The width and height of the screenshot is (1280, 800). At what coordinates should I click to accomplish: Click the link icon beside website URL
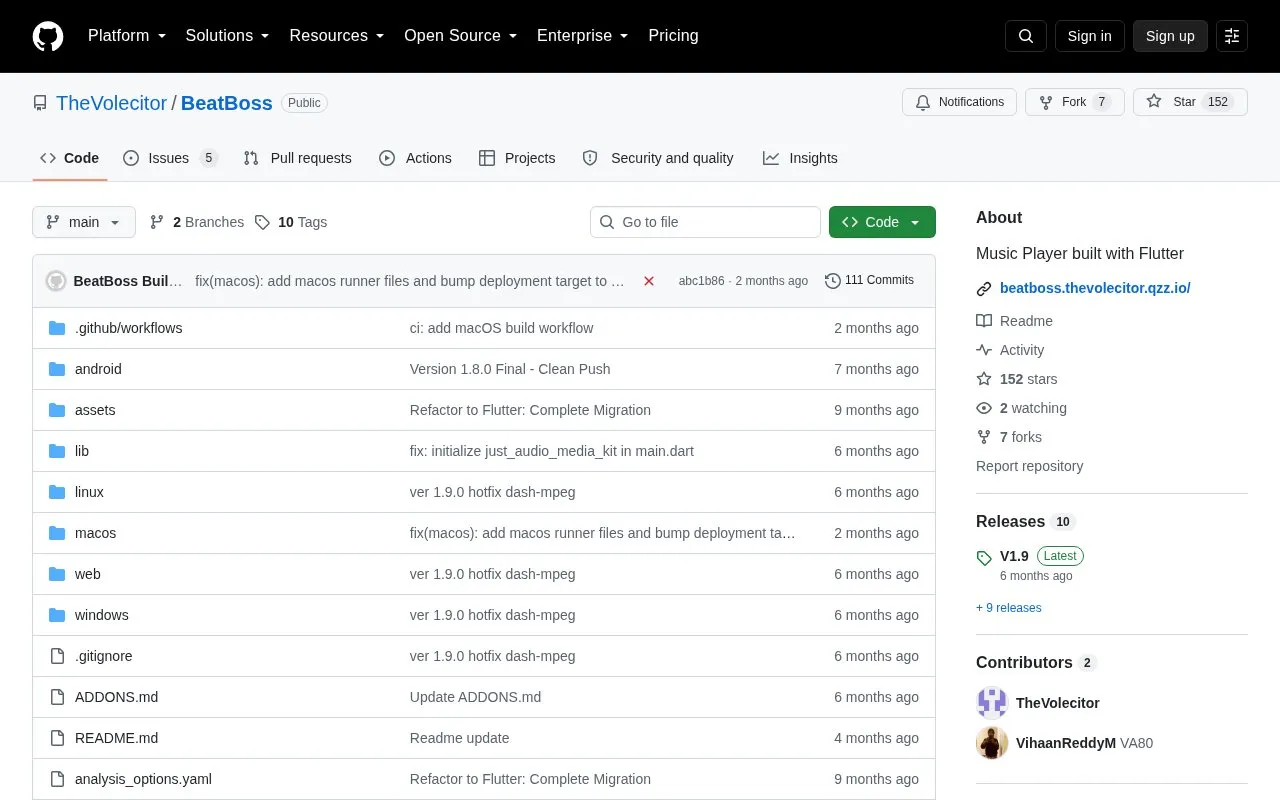tap(984, 289)
